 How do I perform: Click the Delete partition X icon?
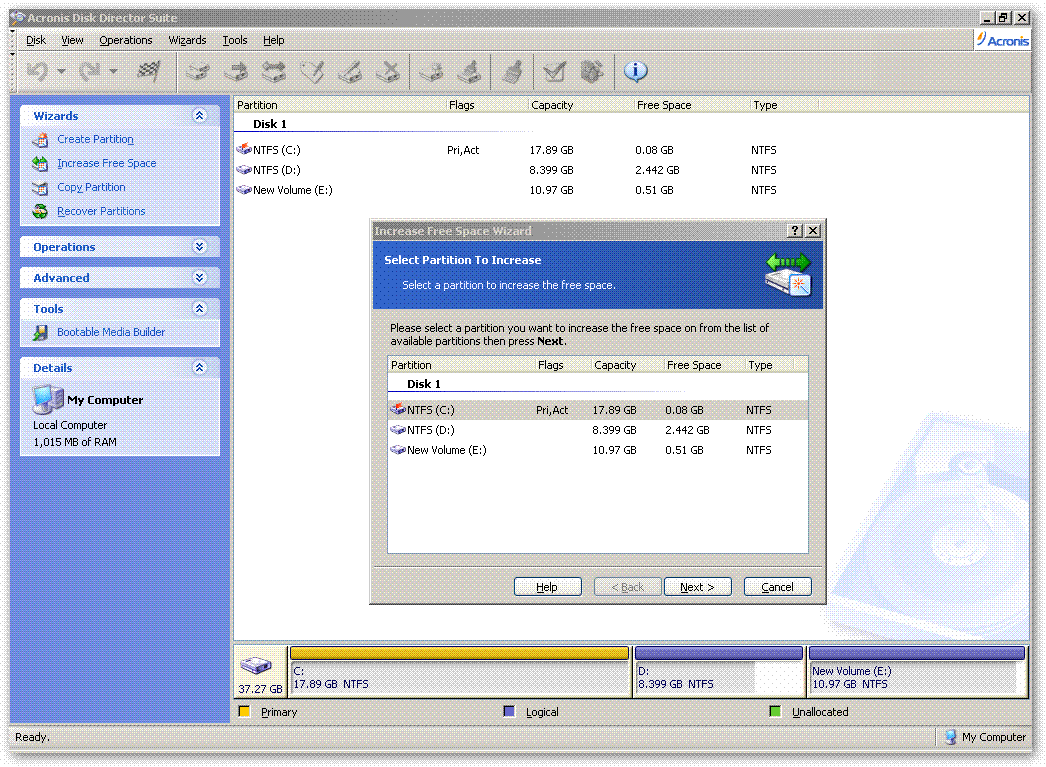tap(388, 71)
